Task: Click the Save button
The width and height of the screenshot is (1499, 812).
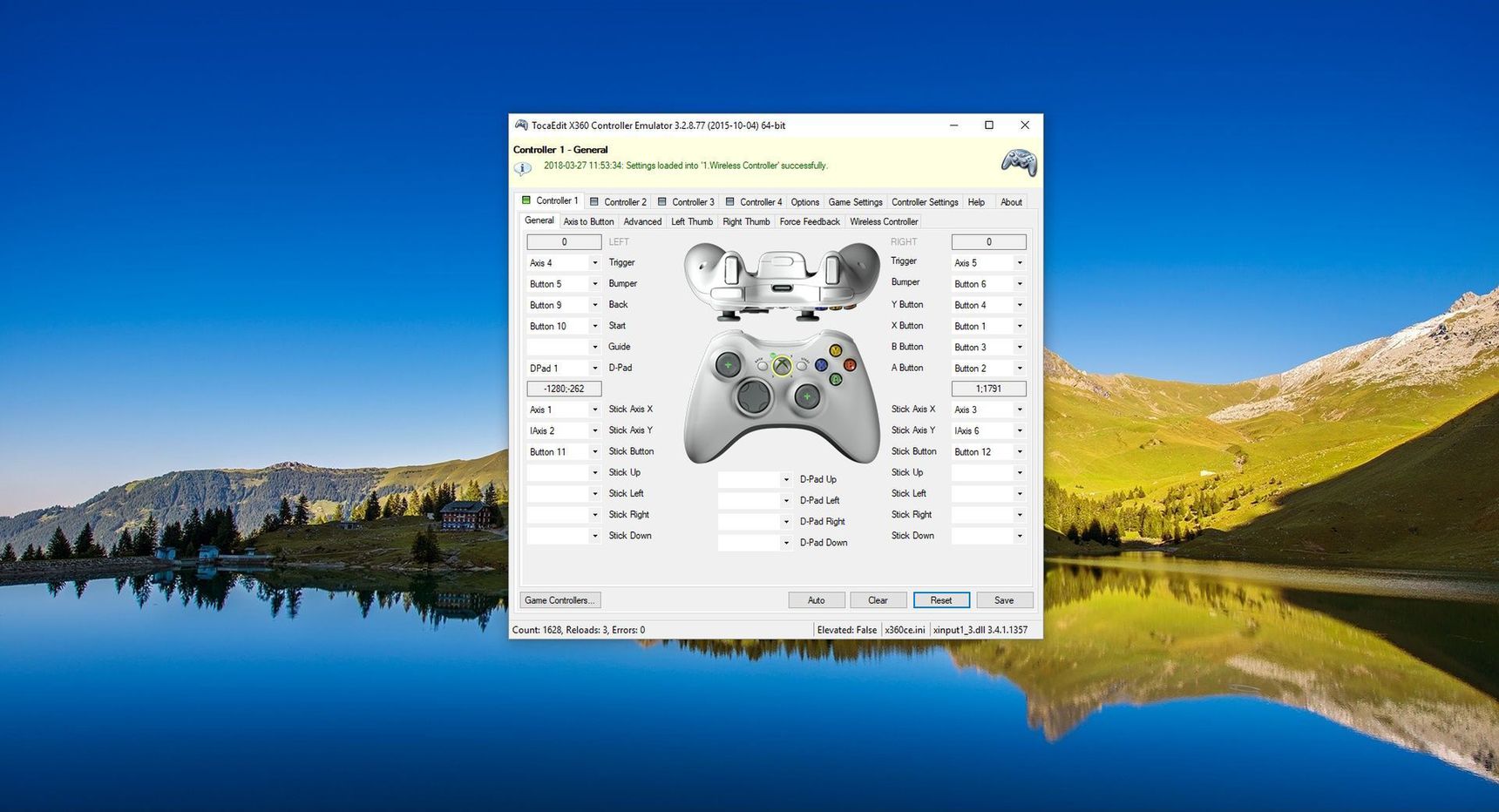Action: 1004,600
